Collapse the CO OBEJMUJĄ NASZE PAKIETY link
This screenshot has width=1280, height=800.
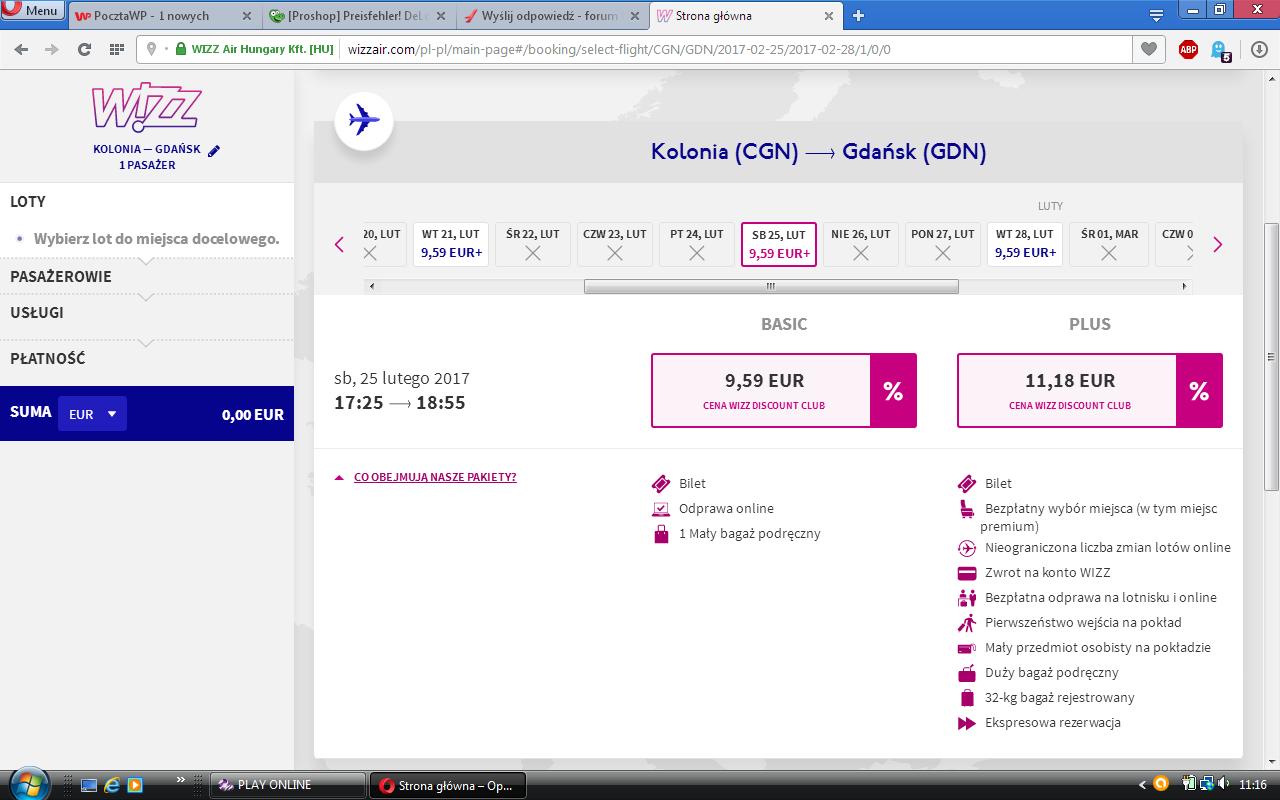435,477
